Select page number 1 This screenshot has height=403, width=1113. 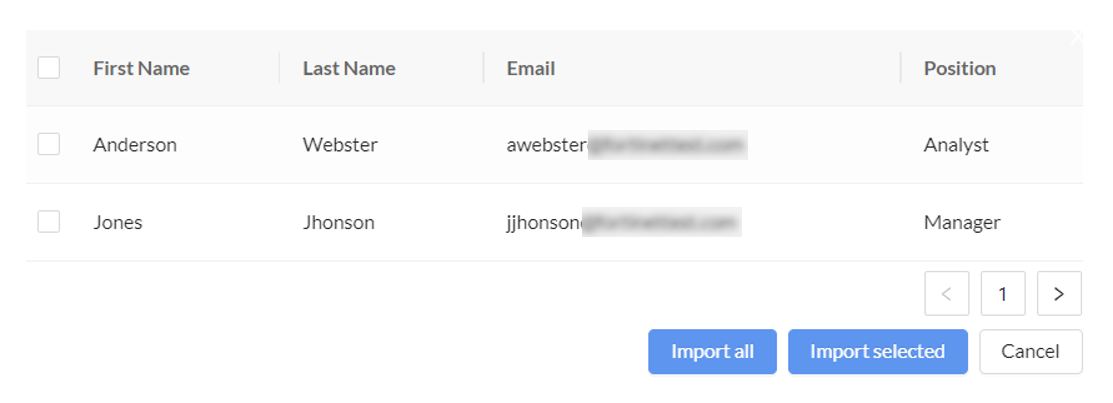click(1003, 294)
